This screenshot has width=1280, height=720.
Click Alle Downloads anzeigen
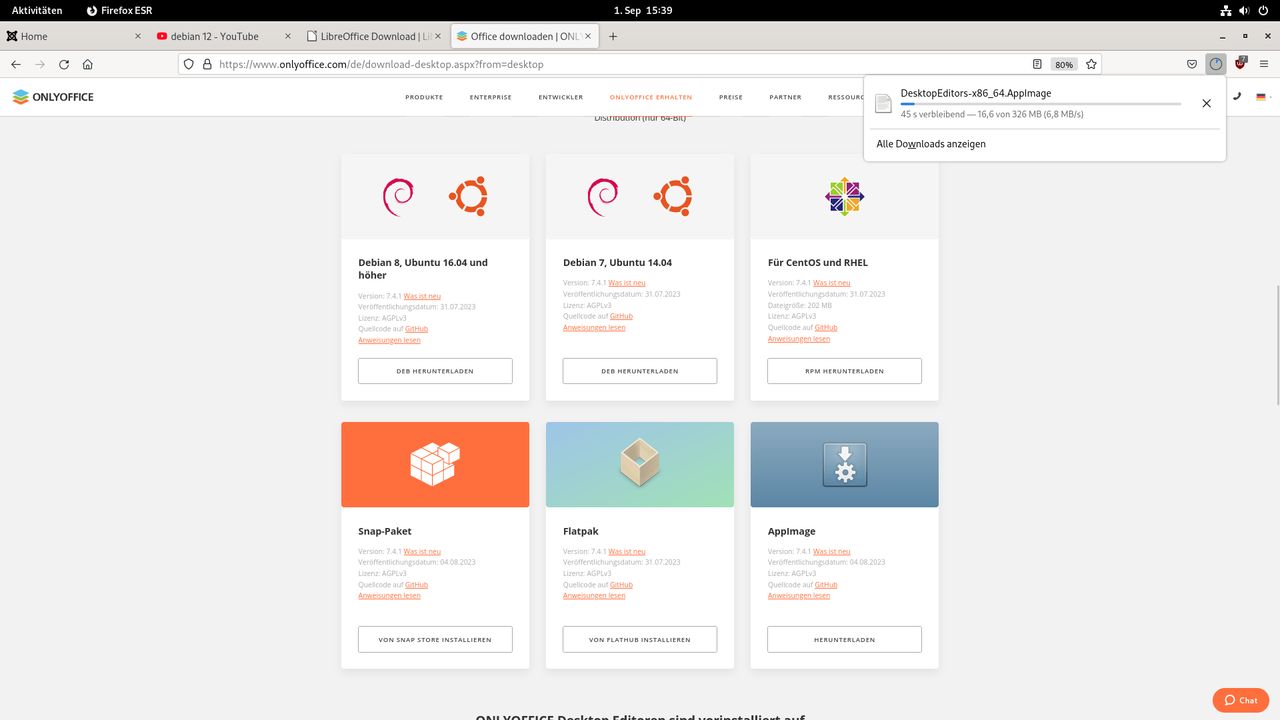tap(931, 144)
